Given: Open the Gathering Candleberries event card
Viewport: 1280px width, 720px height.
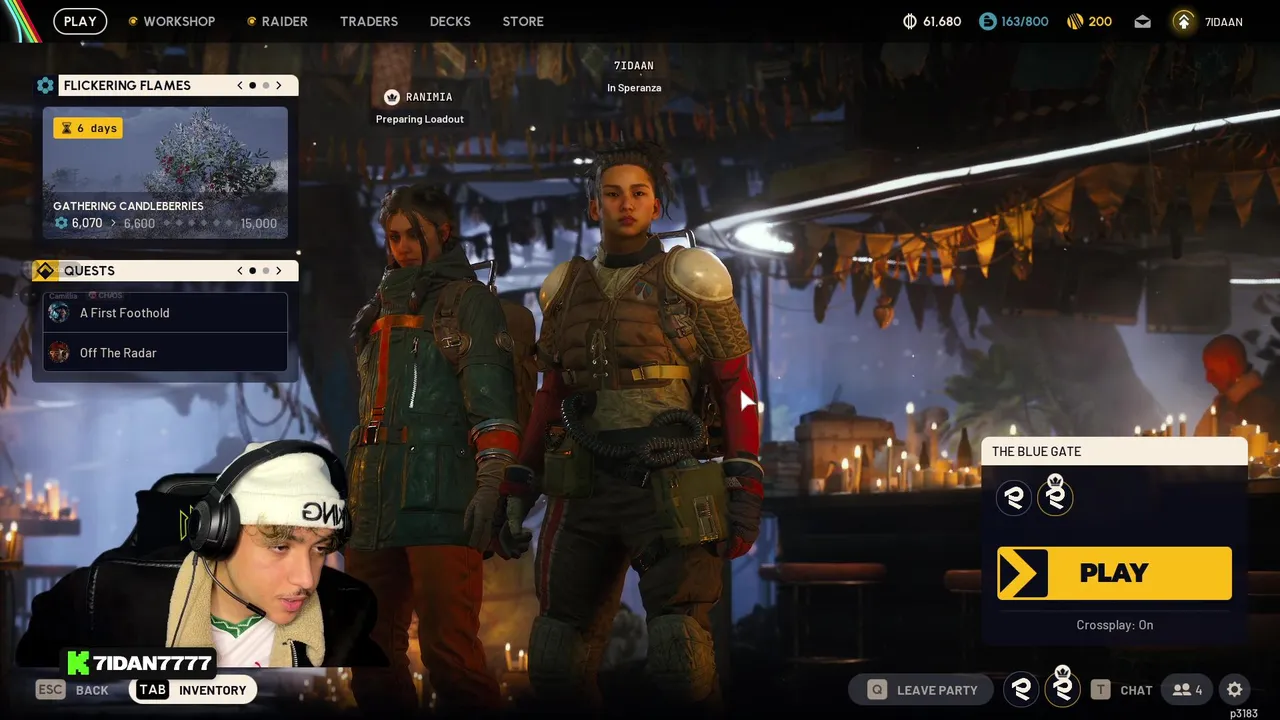Looking at the screenshot, I should pyautogui.click(x=165, y=173).
